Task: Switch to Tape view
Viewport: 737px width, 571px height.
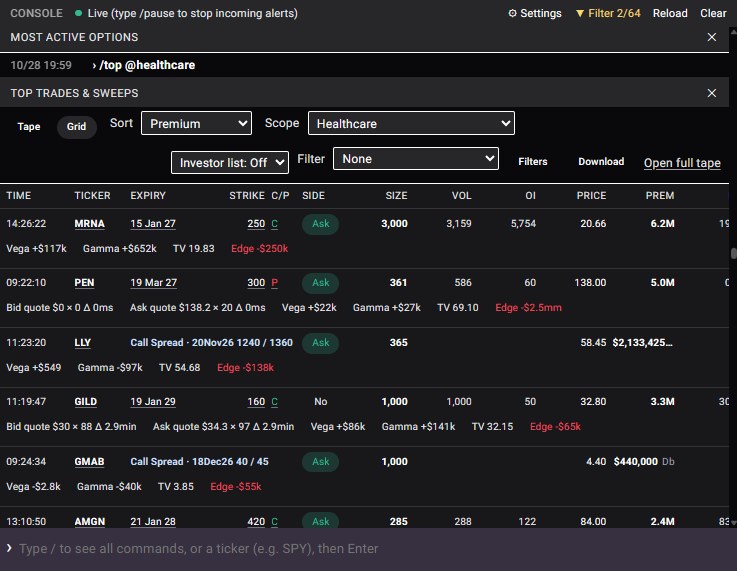Action: [x=29, y=126]
